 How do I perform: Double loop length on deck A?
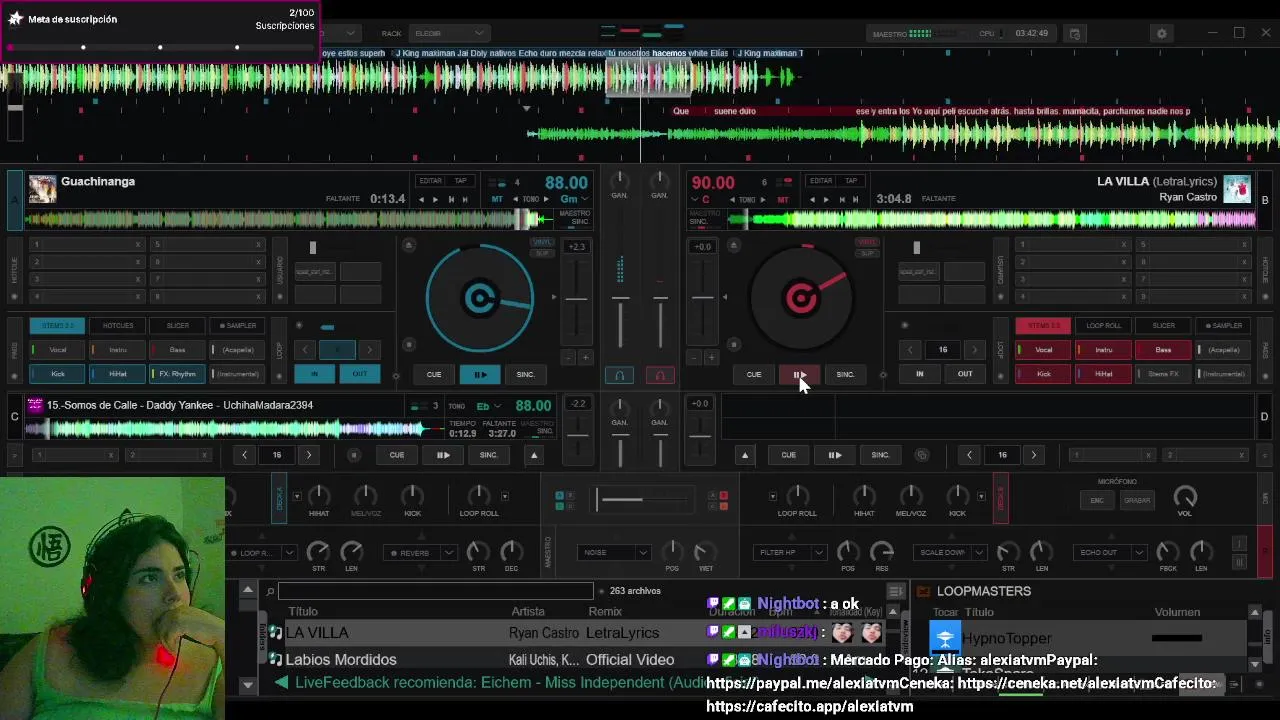(x=369, y=350)
